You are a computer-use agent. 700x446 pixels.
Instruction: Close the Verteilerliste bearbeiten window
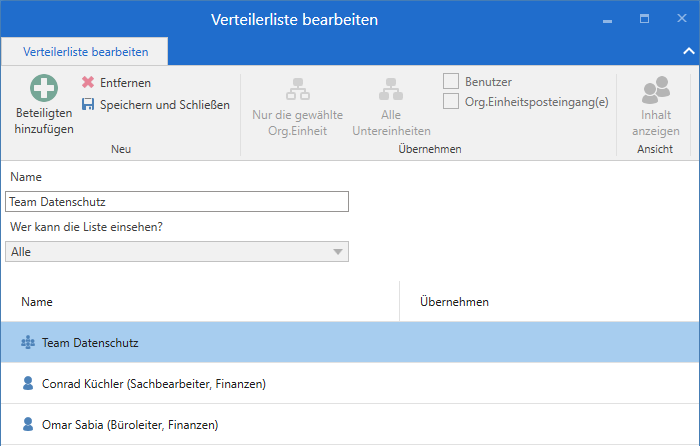[682, 18]
